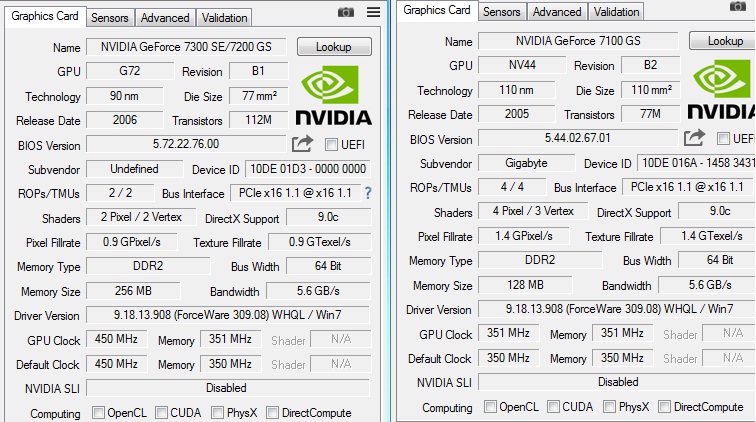Click Subvendor field showing Undefined
Image resolution: width=756 pixels, height=422 pixels.
135,169
